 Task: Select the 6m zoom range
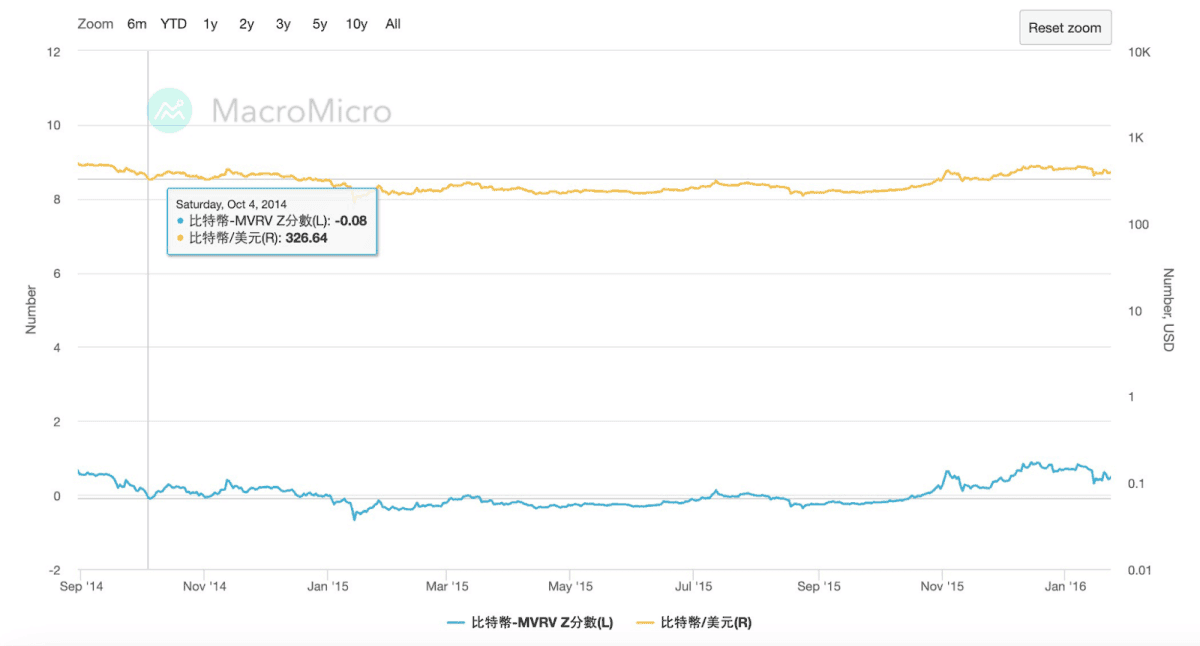click(136, 23)
